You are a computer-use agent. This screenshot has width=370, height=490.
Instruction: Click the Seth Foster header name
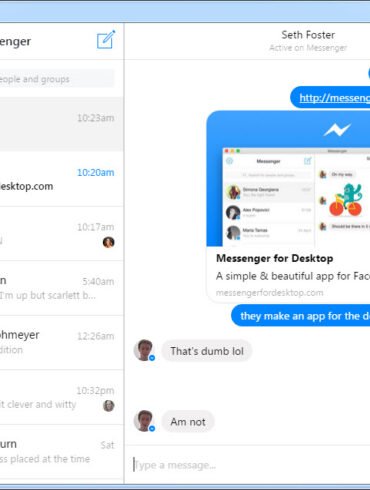point(308,35)
